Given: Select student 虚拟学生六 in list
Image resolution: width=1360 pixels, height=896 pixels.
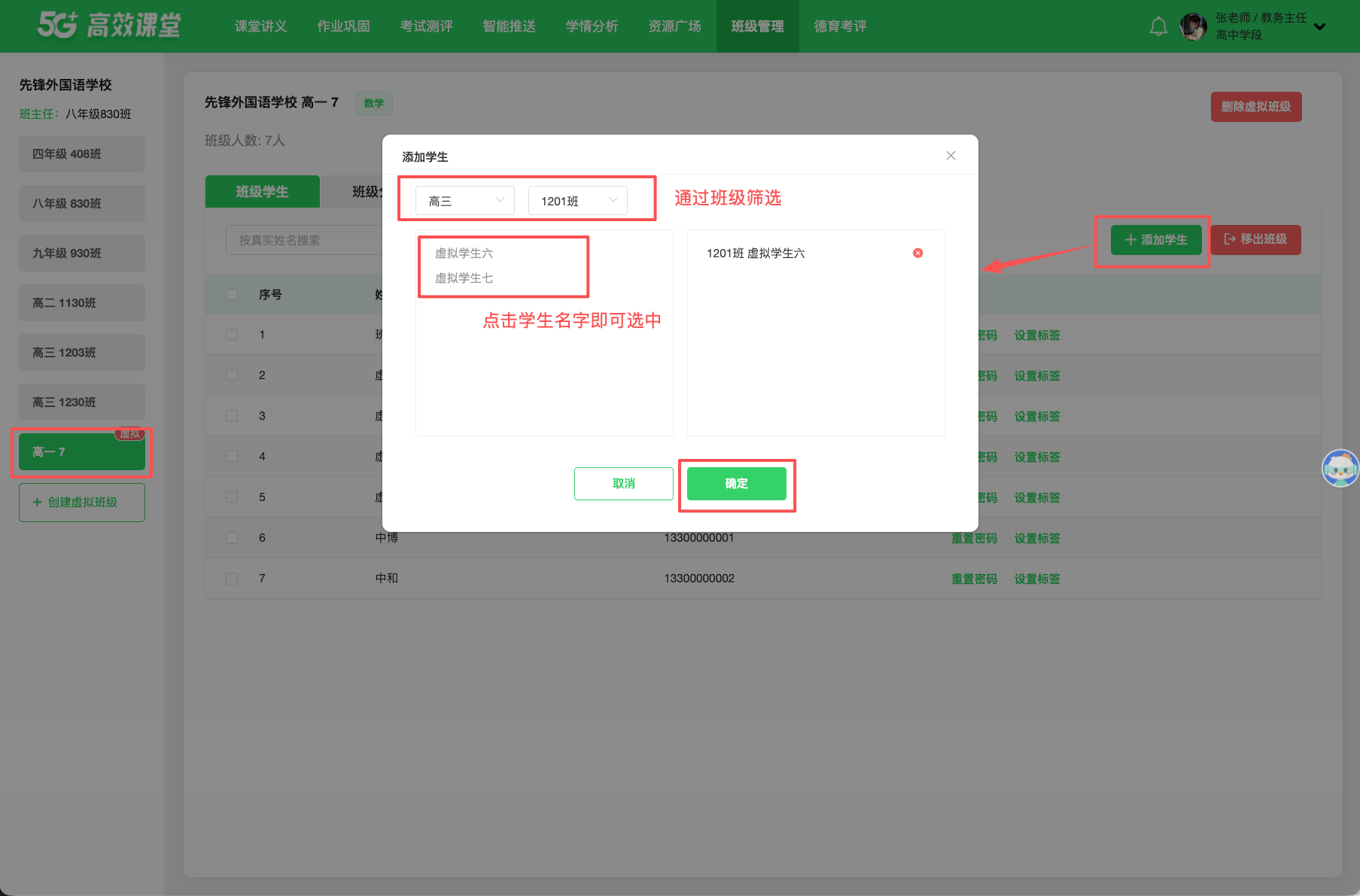Looking at the screenshot, I should click(x=464, y=254).
